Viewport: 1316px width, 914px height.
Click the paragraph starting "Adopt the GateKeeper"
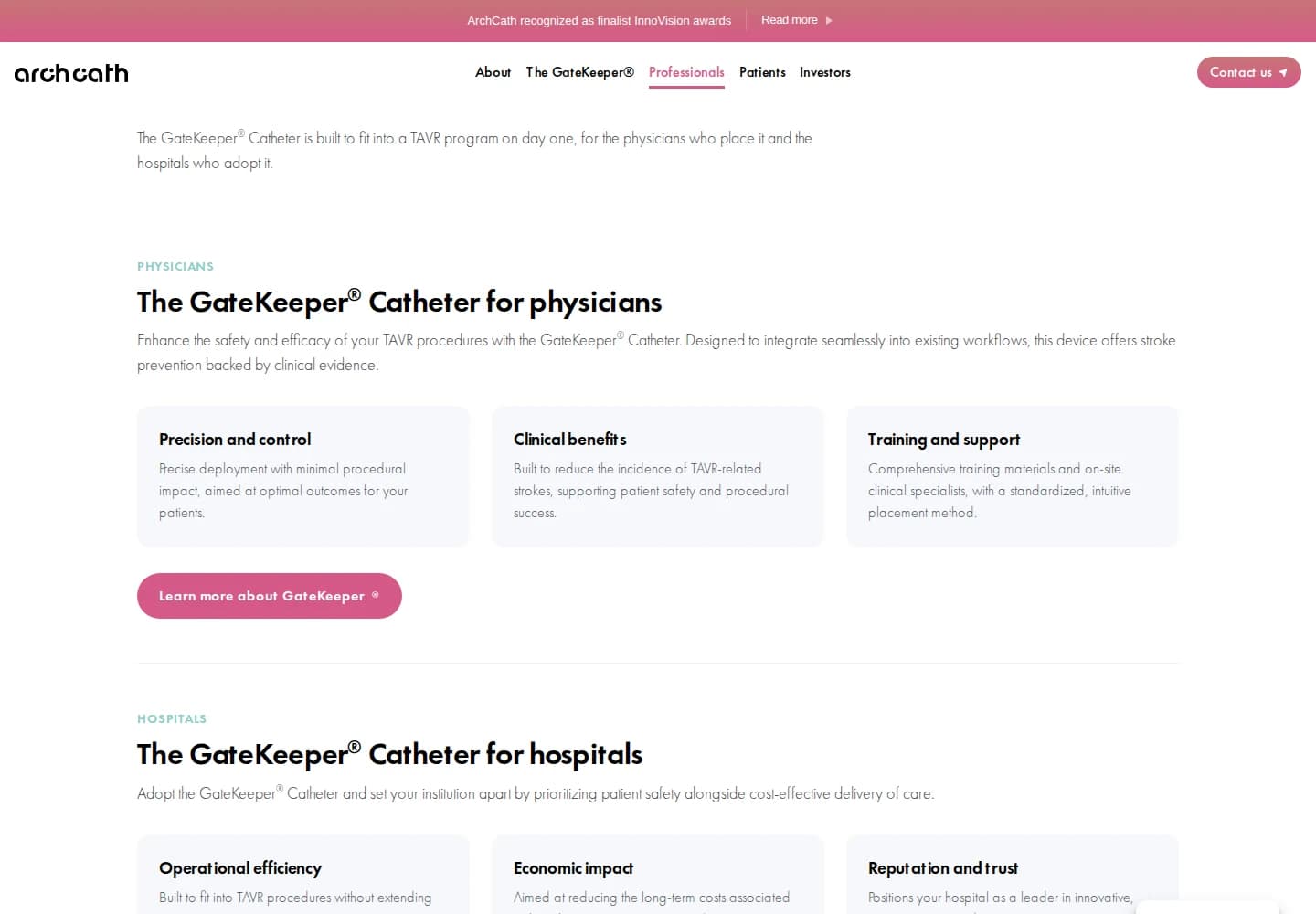(x=536, y=793)
